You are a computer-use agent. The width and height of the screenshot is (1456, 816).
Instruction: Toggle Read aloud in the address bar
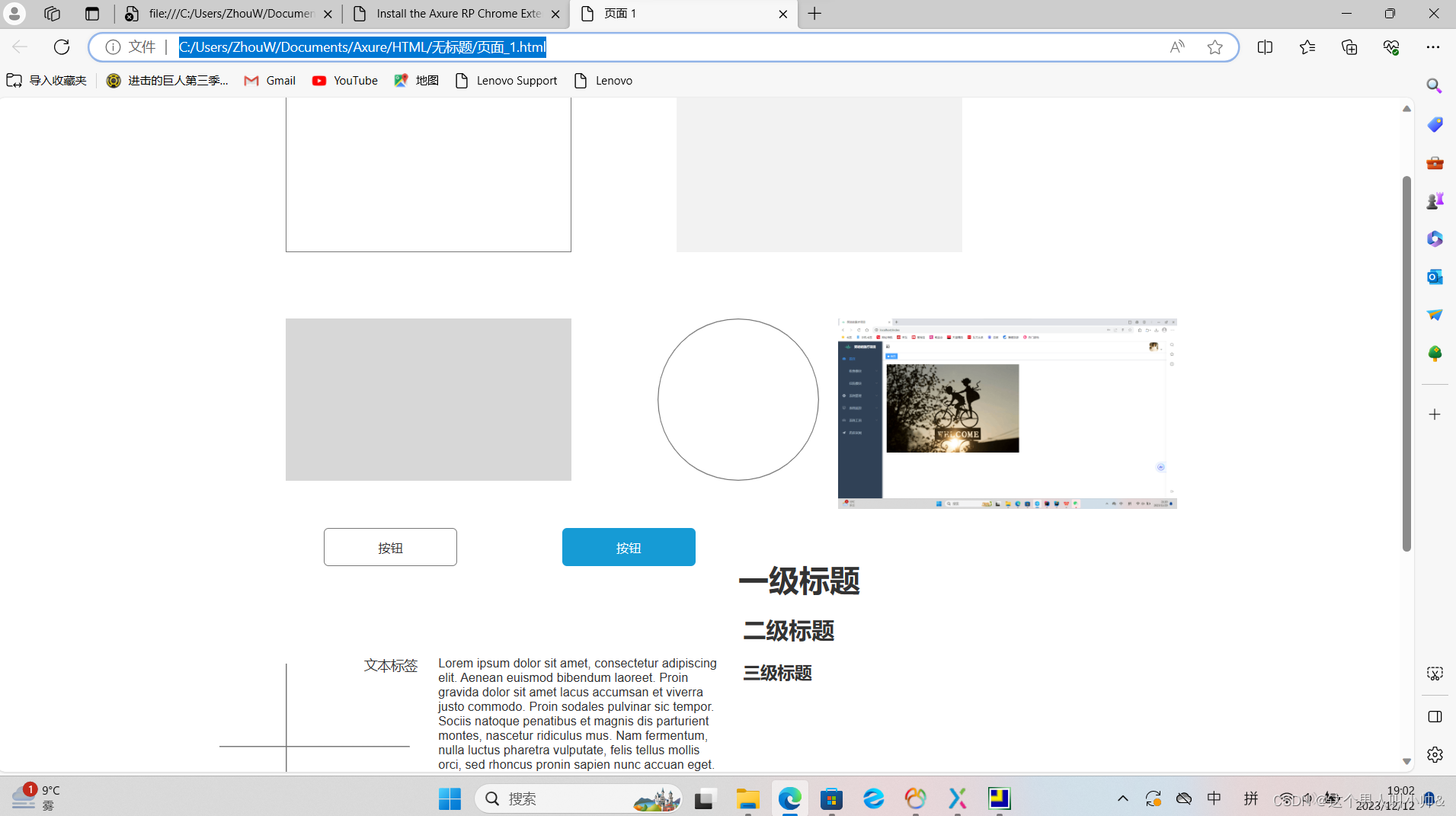(x=1178, y=46)
